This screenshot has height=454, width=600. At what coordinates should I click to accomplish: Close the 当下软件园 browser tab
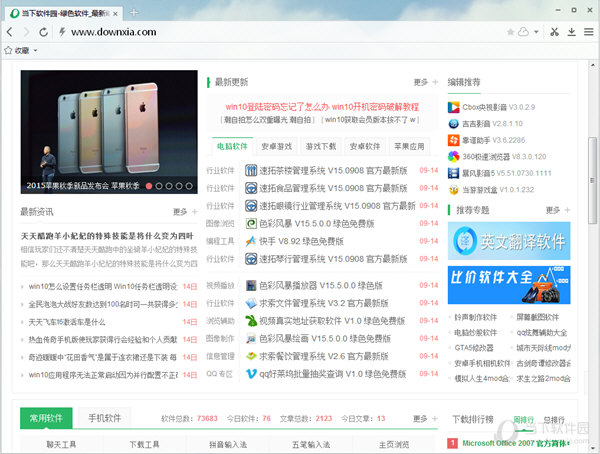coord(116,14)
